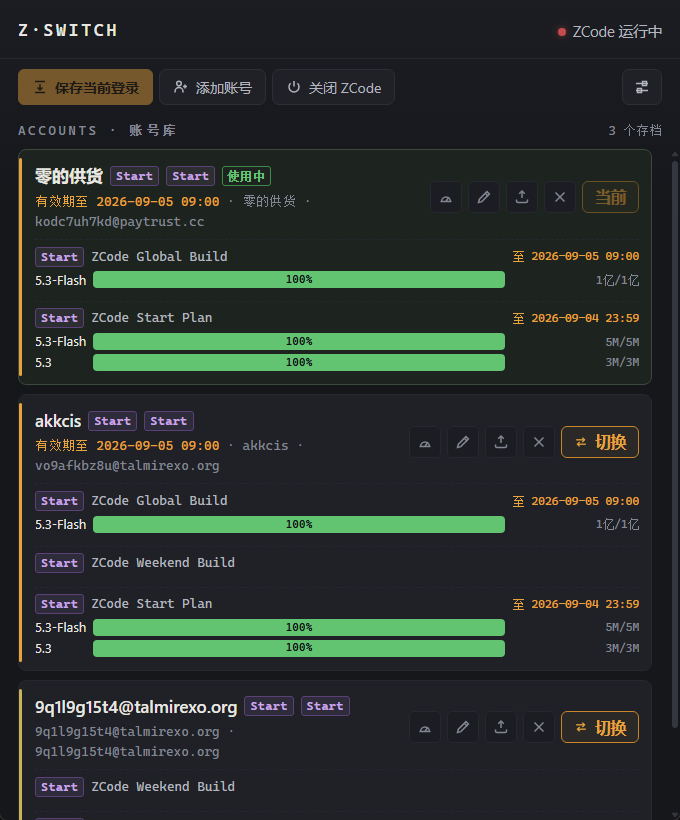Click the gauge icon for akkcis account

coord(425,442)
